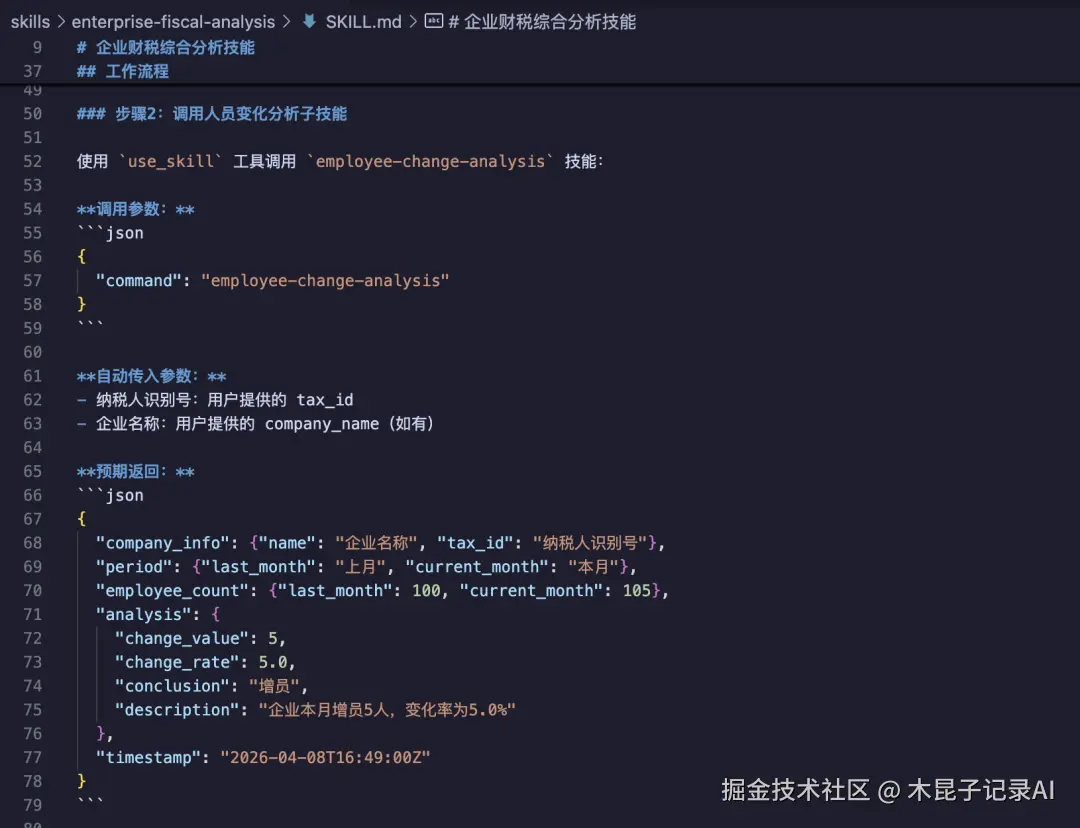1080x828 pixels.
Task: Click 'tax_id' on line 62
Action: (x=324, y=400)
